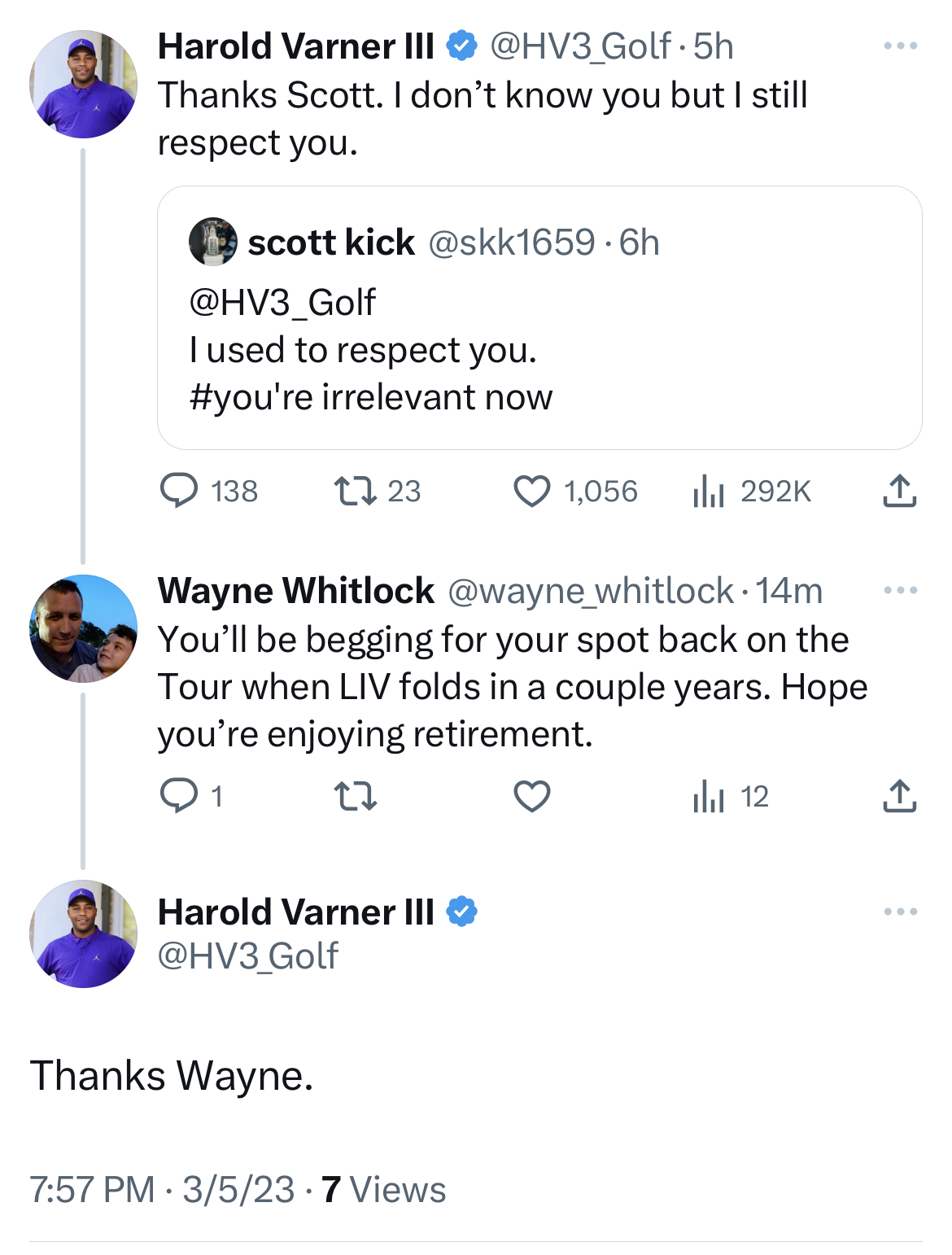The image size is (952, 1255).
Task: Open scott kick's small avatar
Action: coord(213,242)
